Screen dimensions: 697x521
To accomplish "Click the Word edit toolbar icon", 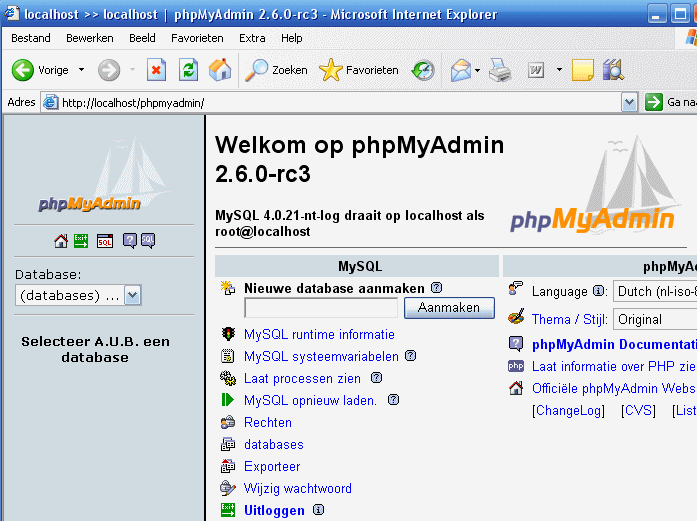I will click(x=536, y=70).
